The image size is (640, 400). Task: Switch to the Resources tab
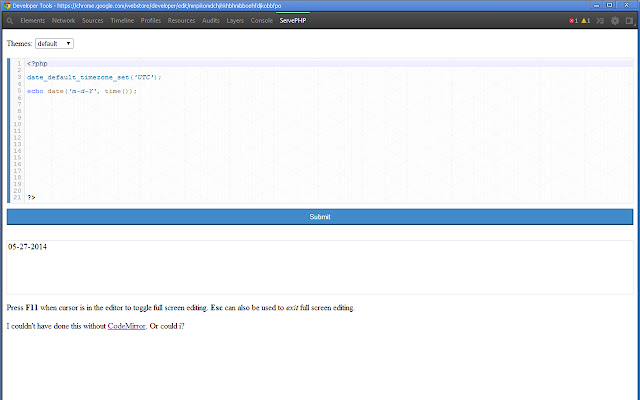(x=181, y=20)
